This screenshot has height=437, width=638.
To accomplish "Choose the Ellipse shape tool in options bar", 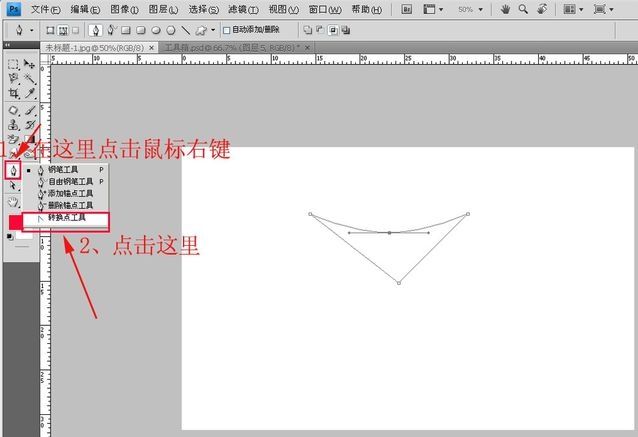I will pyautogui.click(x=156, y=30).
